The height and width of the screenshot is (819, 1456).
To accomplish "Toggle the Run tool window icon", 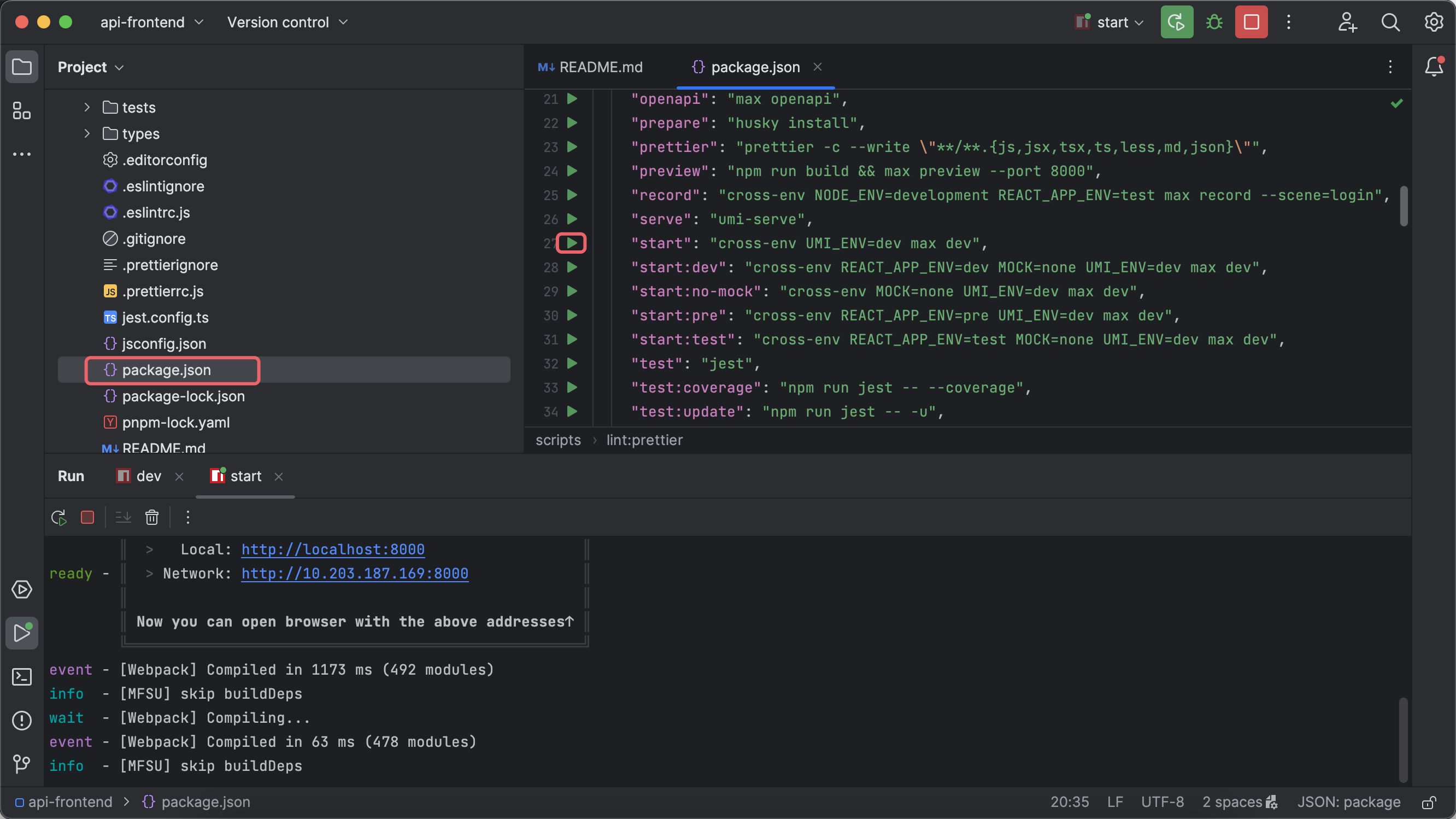I will tap(22, 633).
